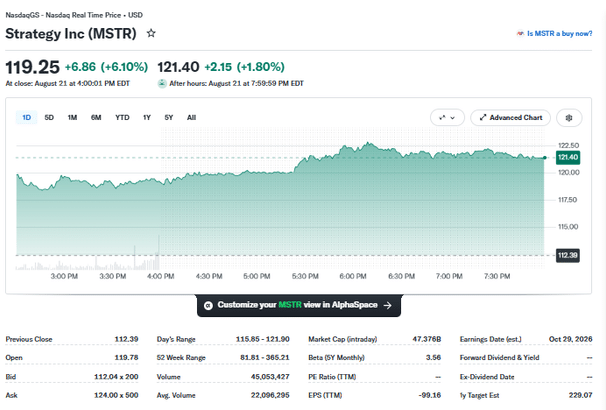Click the Customize MSTR view in AlphaSpace banner
The height and width of the screenshot is (410, 606).
coord(299,305)
